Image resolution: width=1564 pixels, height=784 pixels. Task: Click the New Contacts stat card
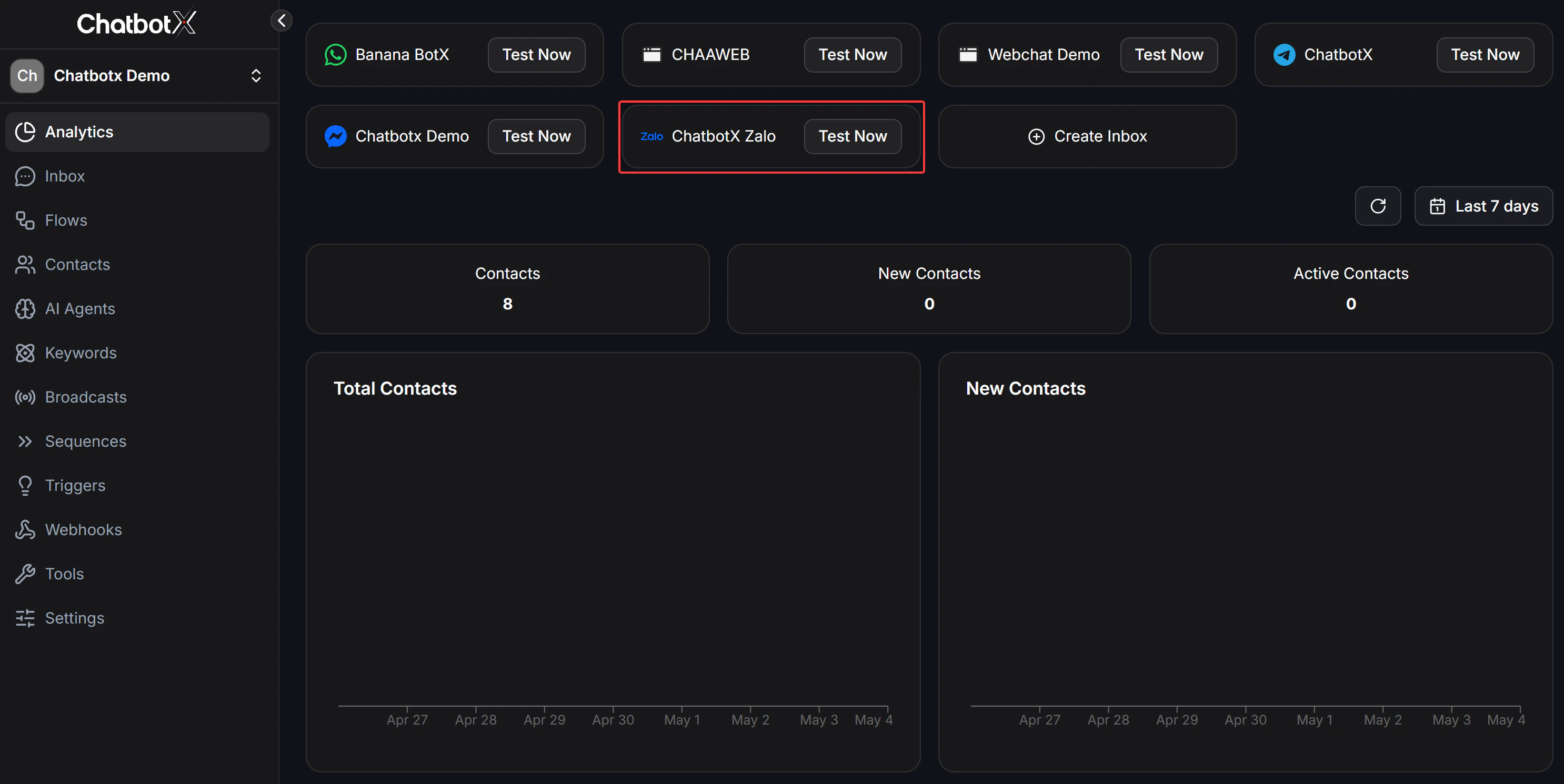(x=929, y=289)
